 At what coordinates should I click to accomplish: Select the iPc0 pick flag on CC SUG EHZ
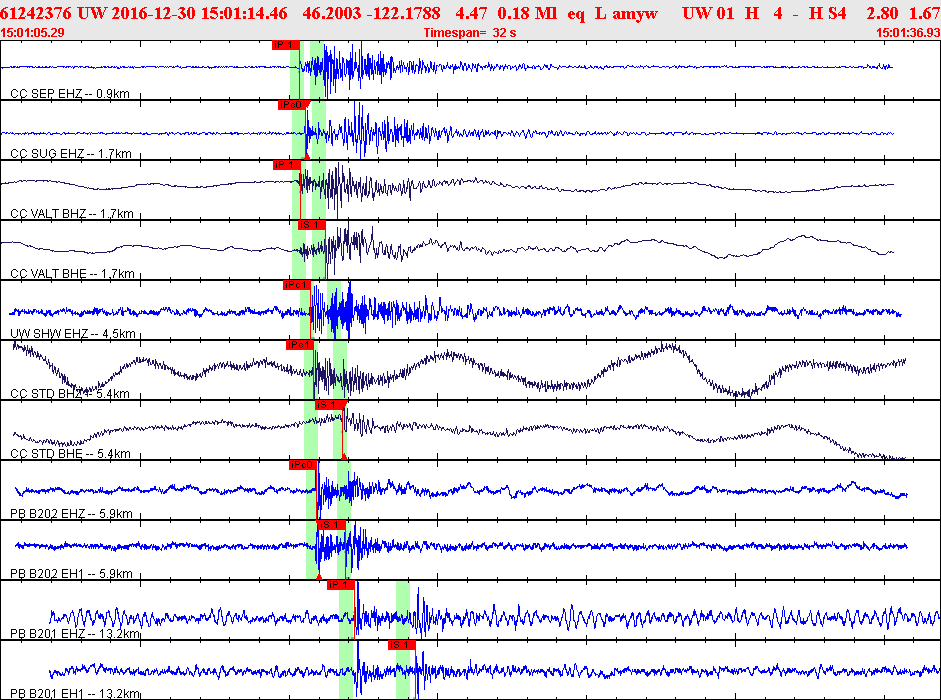pyautogui.click(x=292, y=105)
